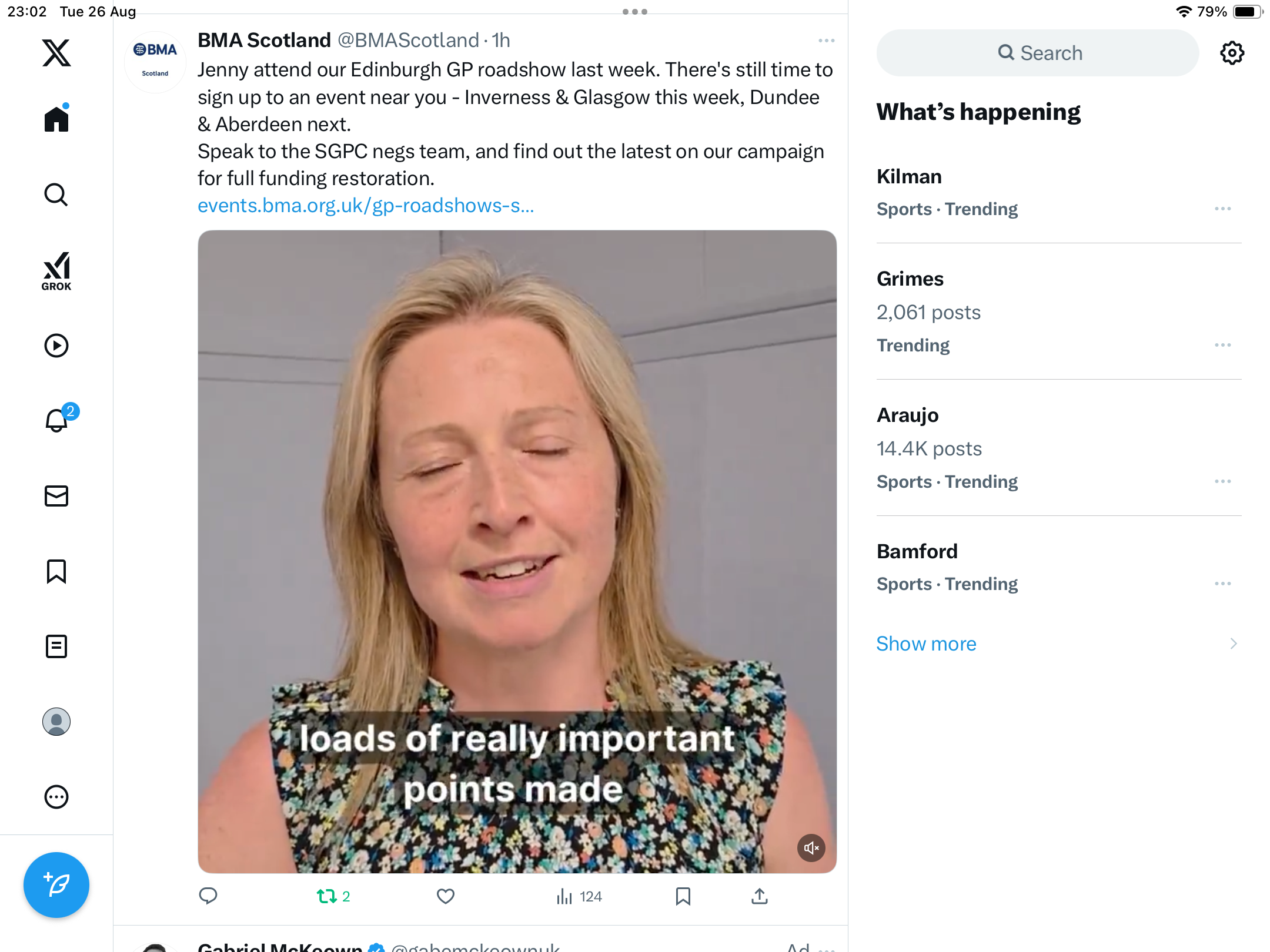The image size is (1270, 952).
Task: Open the Grimes trending topic
Action: 910,279
